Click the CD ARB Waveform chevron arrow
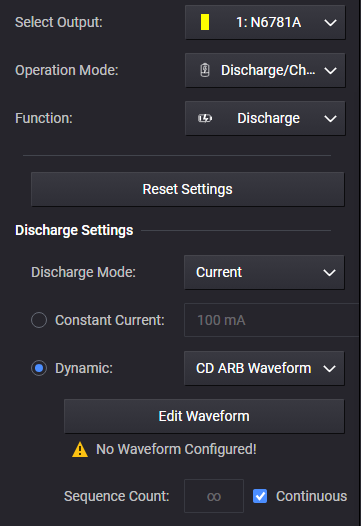Screen dimensions: 361x526 (x=329, y=368)
